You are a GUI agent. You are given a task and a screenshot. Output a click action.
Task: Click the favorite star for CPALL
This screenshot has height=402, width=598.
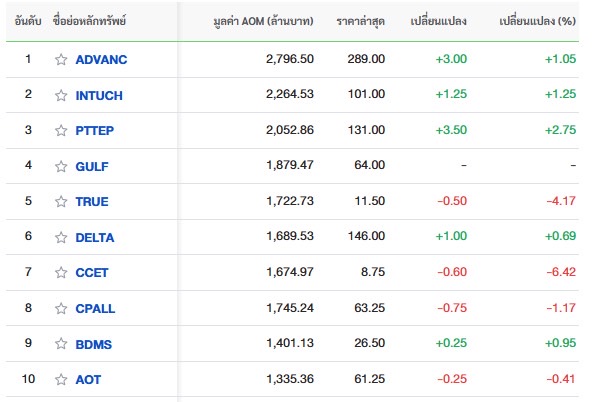point(61,308)
